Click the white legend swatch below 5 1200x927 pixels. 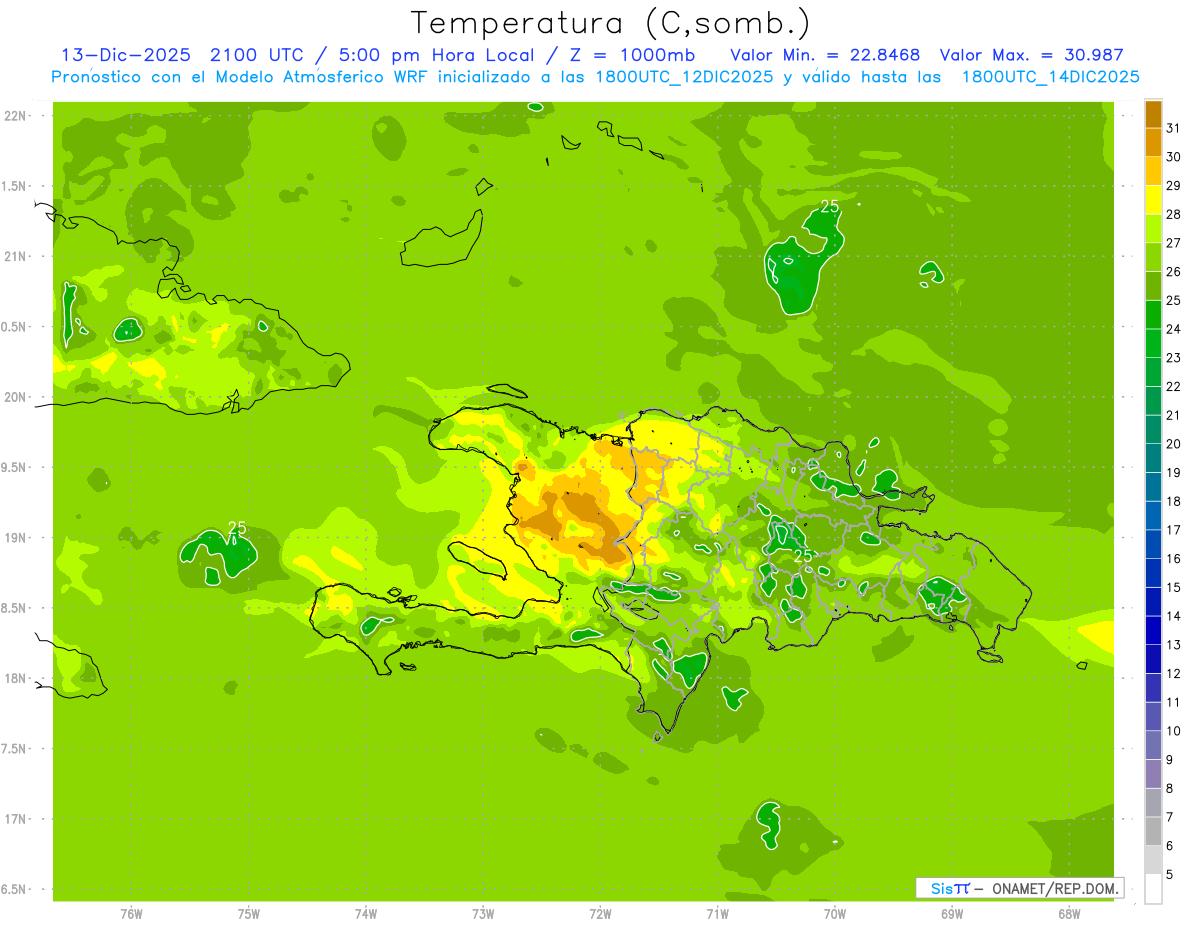pos(1153,889)
